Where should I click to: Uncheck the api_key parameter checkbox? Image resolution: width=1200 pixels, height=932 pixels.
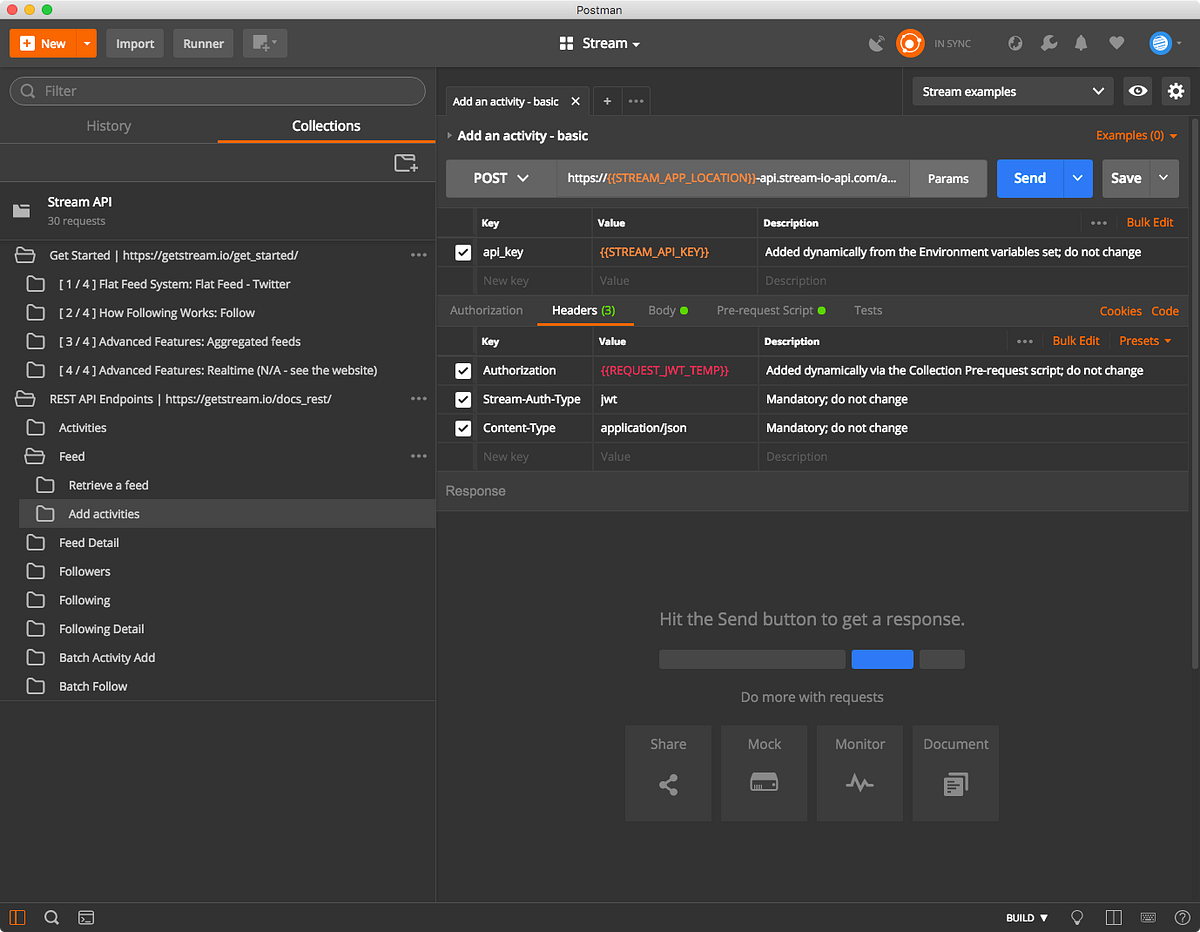[463, 252]
